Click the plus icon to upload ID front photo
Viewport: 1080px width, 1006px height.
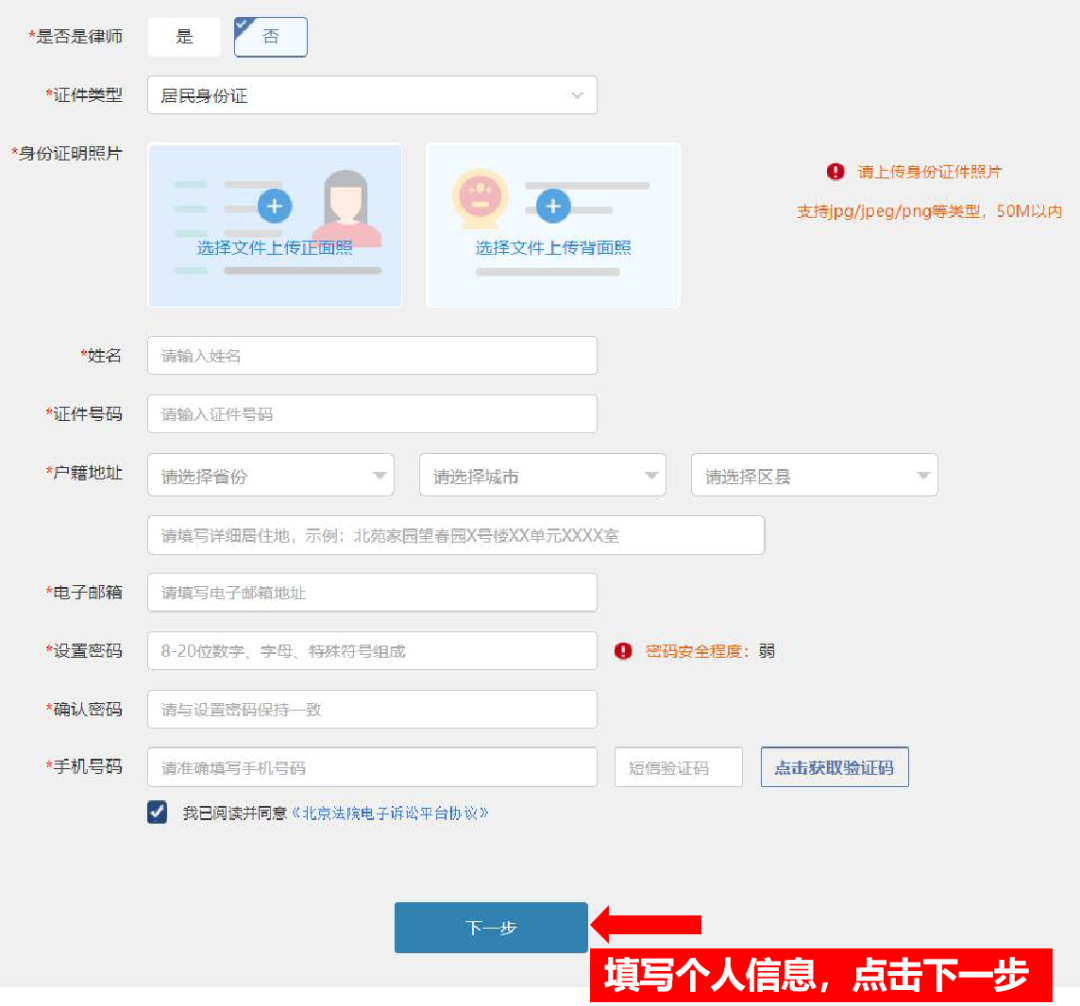tap(274, 207)
